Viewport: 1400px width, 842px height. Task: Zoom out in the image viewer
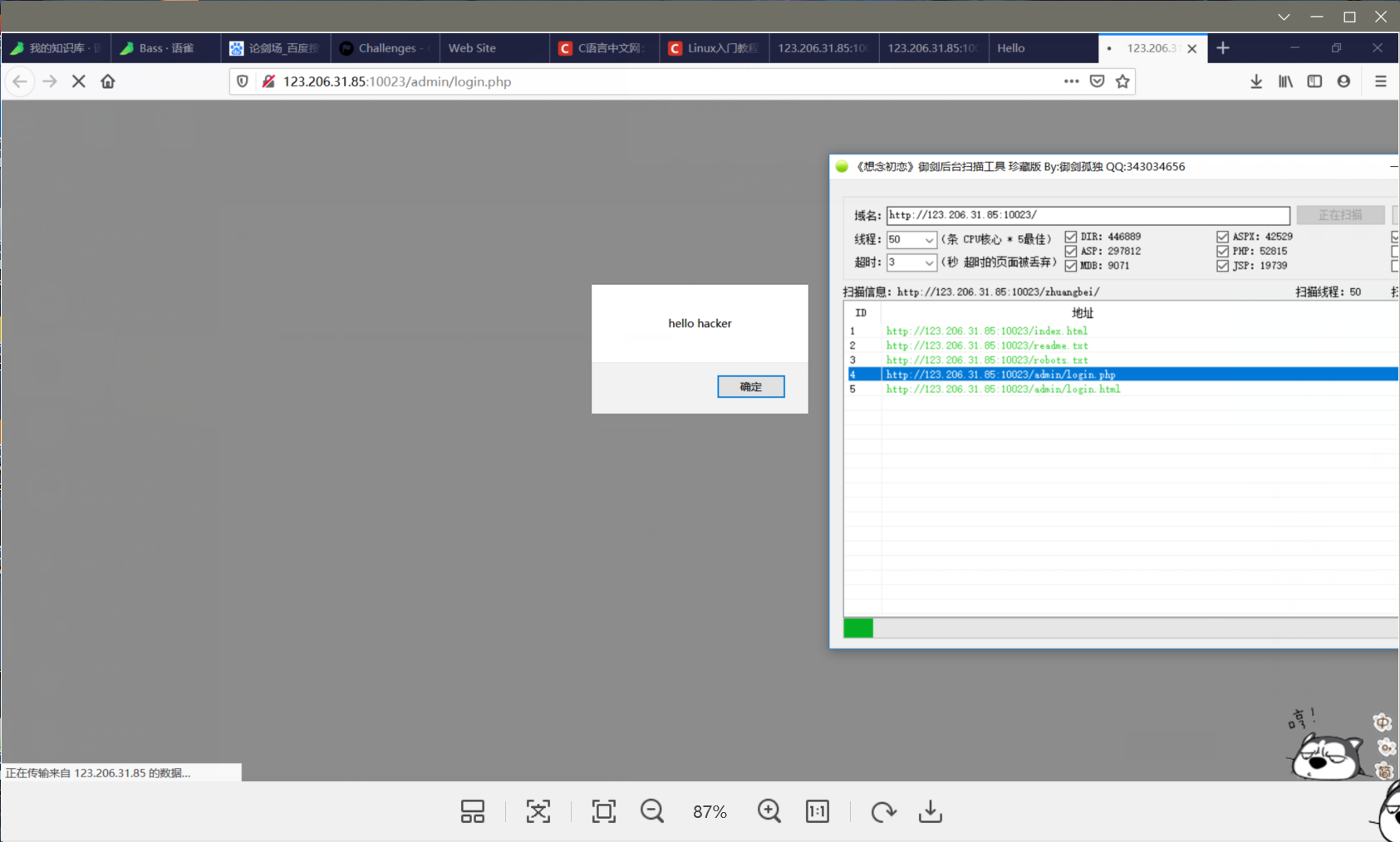652,811
